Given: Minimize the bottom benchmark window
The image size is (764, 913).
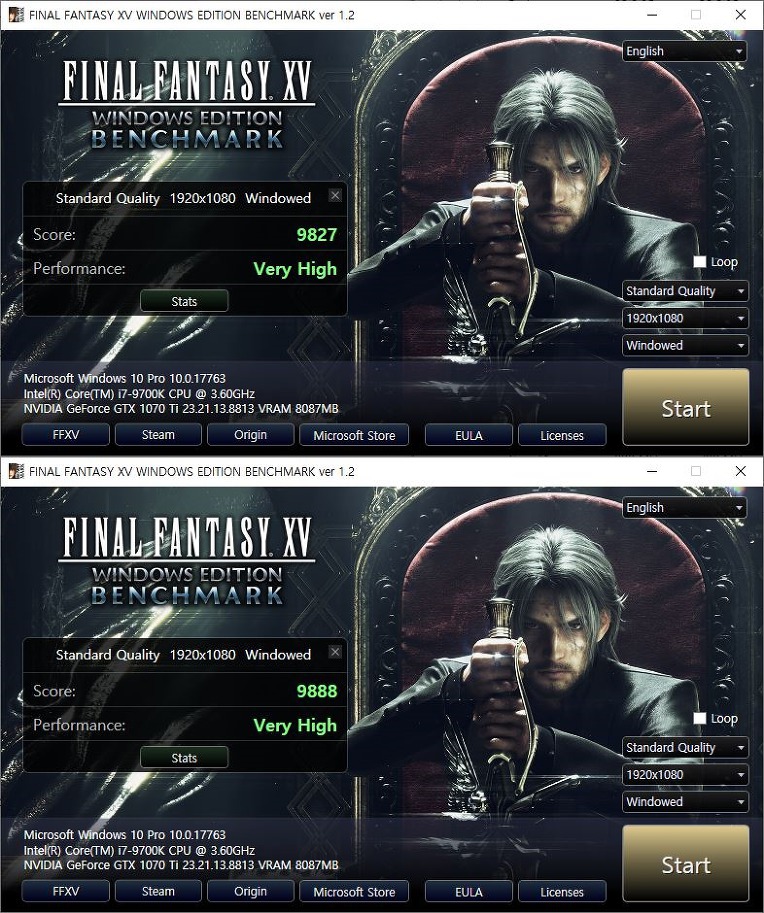Looking at the screenshot, I should [652, 471].
